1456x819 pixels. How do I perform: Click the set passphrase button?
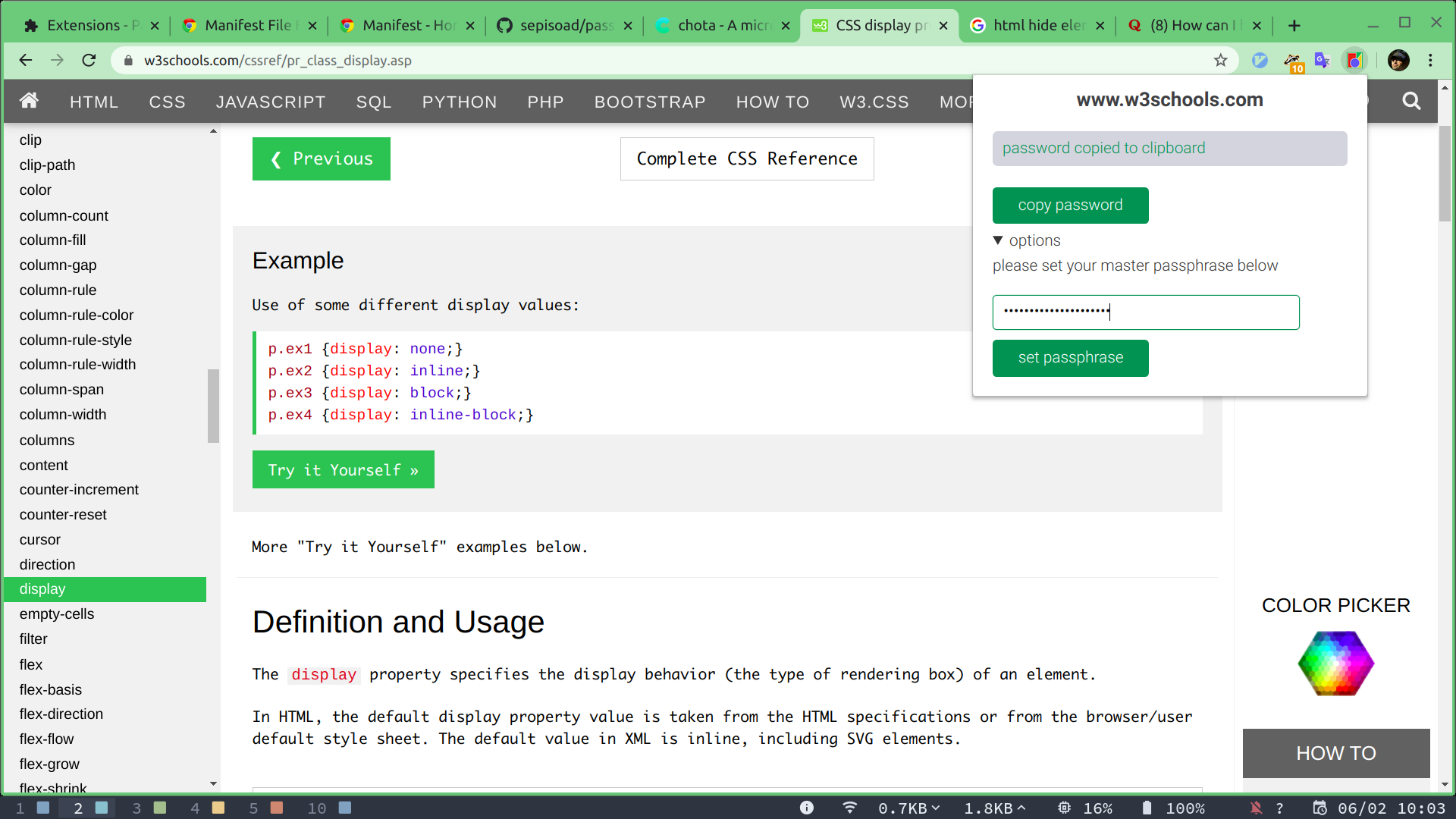click(1070, 358)
